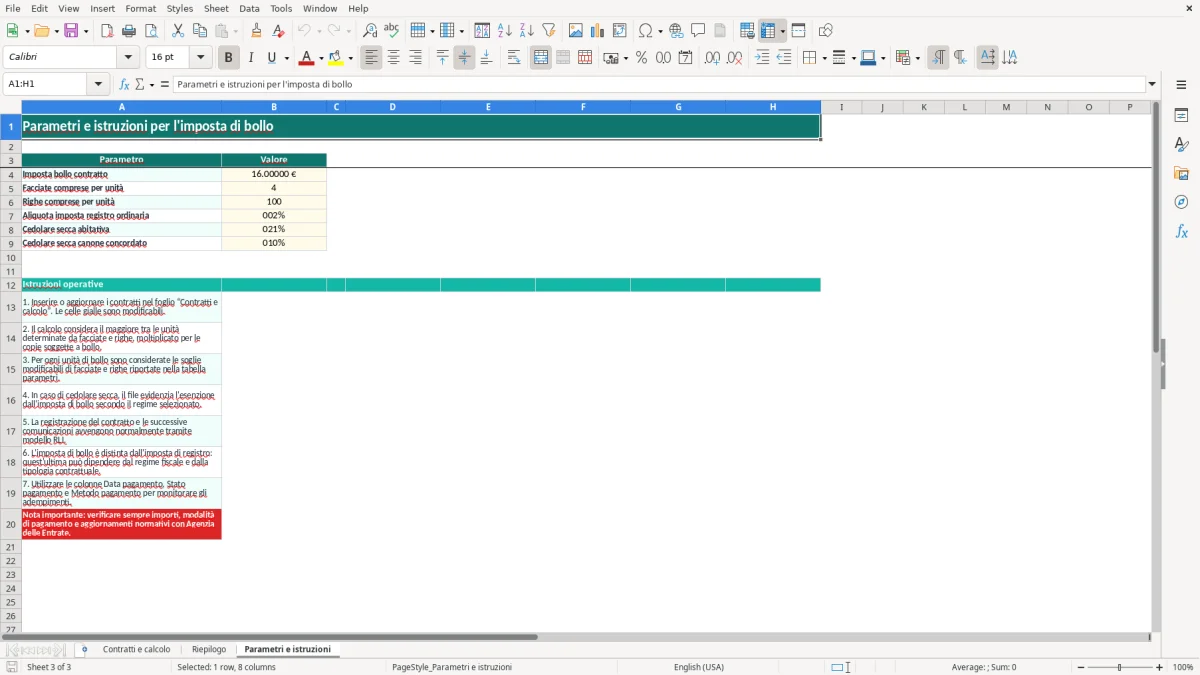Screen dimensions: 1200x675
Task: Center text horizontally
Action: click(394, 58)
